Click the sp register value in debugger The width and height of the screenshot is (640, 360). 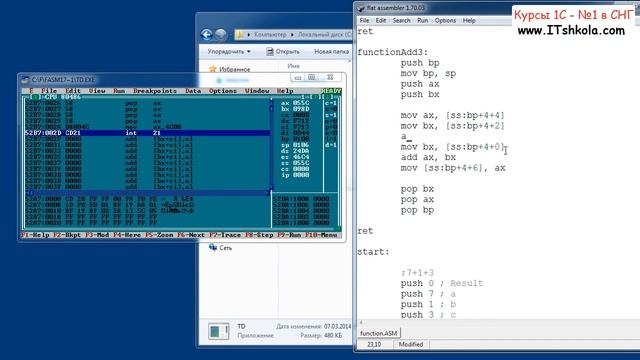pyautogui.click(x=301, y=145)
